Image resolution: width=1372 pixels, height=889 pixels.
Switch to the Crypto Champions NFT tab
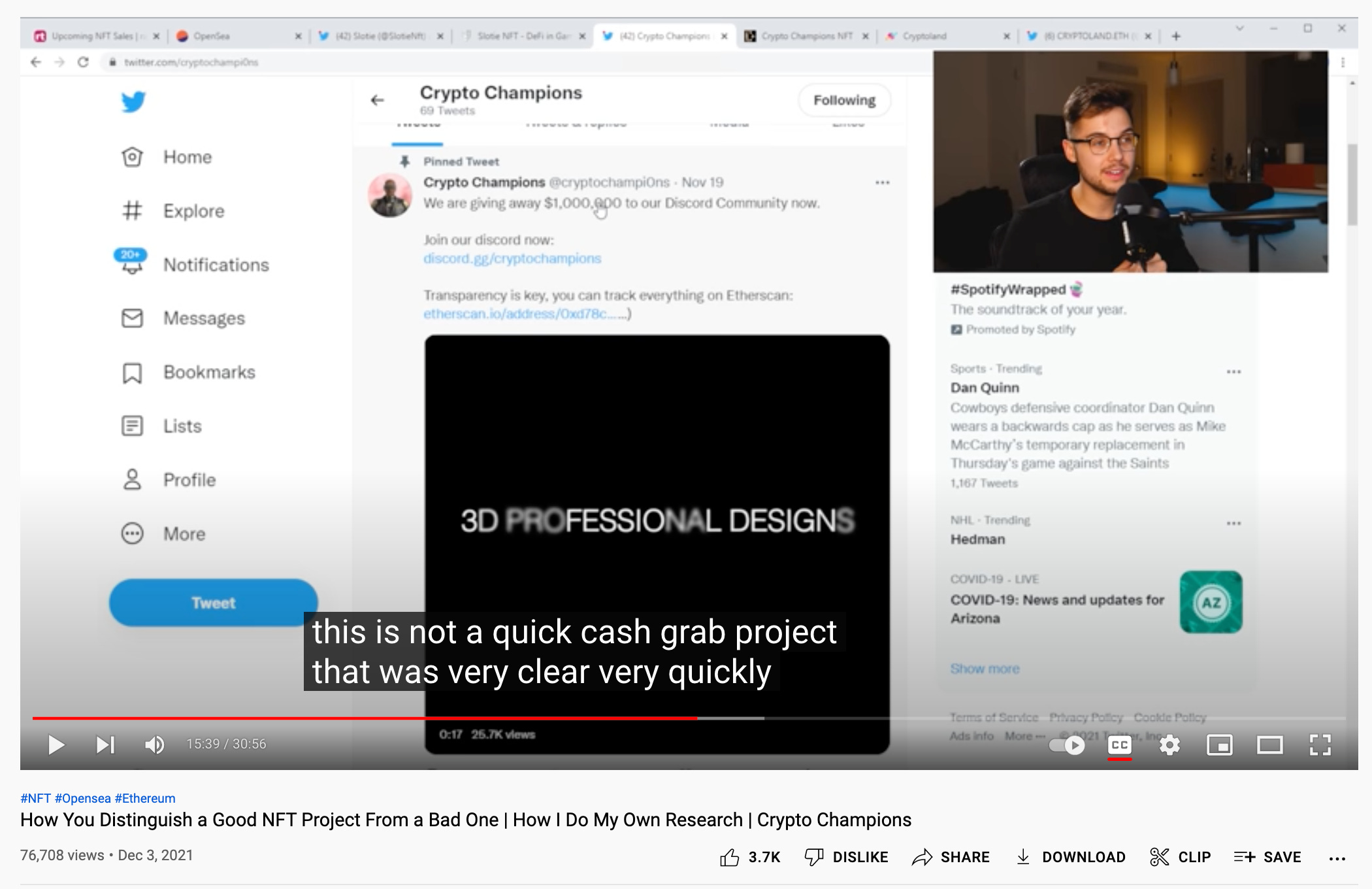pos(807,36)
